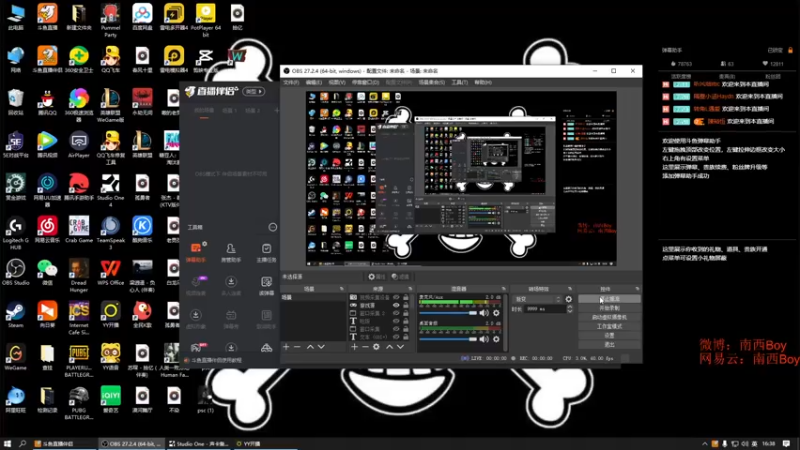Image resolution: width=800 pixels, height=450 pixels.
Task: Open the 房管助手 tool in 直播伴侣
Action: 231,253
